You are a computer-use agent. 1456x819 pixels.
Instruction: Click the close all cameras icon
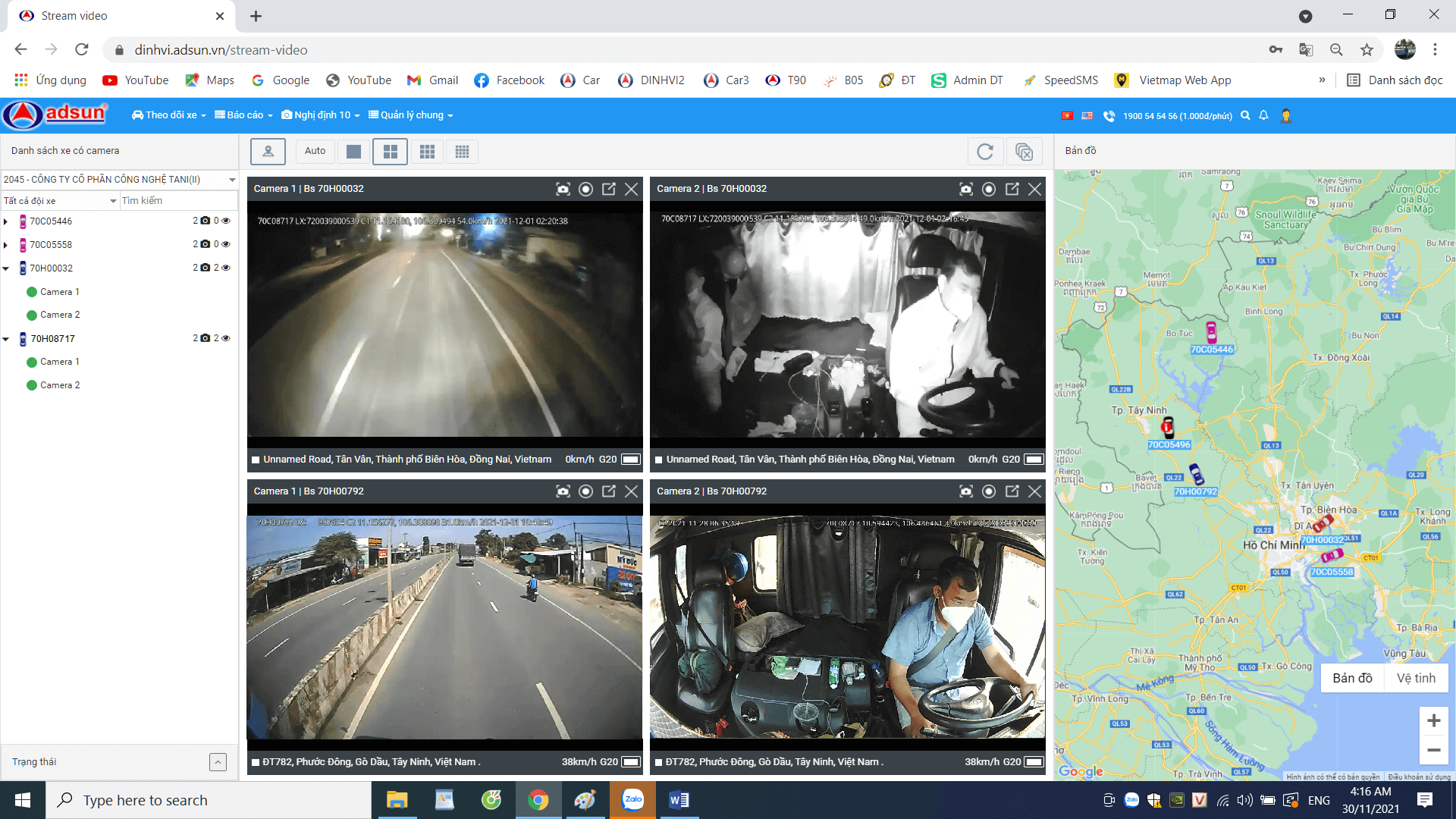(x=1024, y=152)
